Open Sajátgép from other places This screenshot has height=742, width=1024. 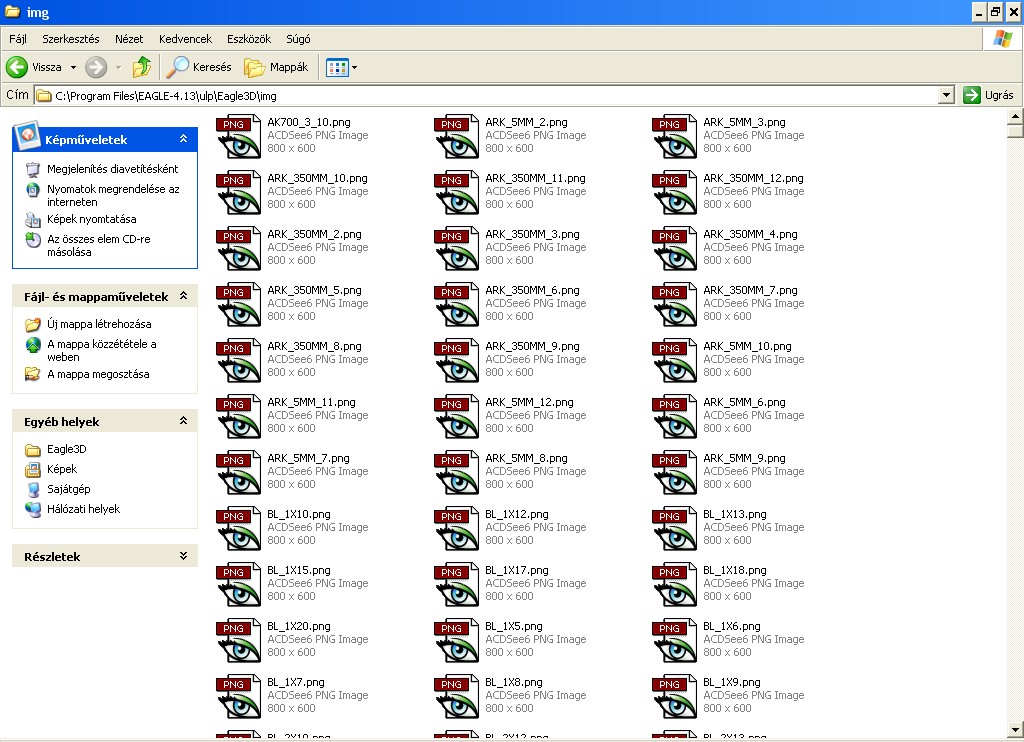tap(69, 489)
